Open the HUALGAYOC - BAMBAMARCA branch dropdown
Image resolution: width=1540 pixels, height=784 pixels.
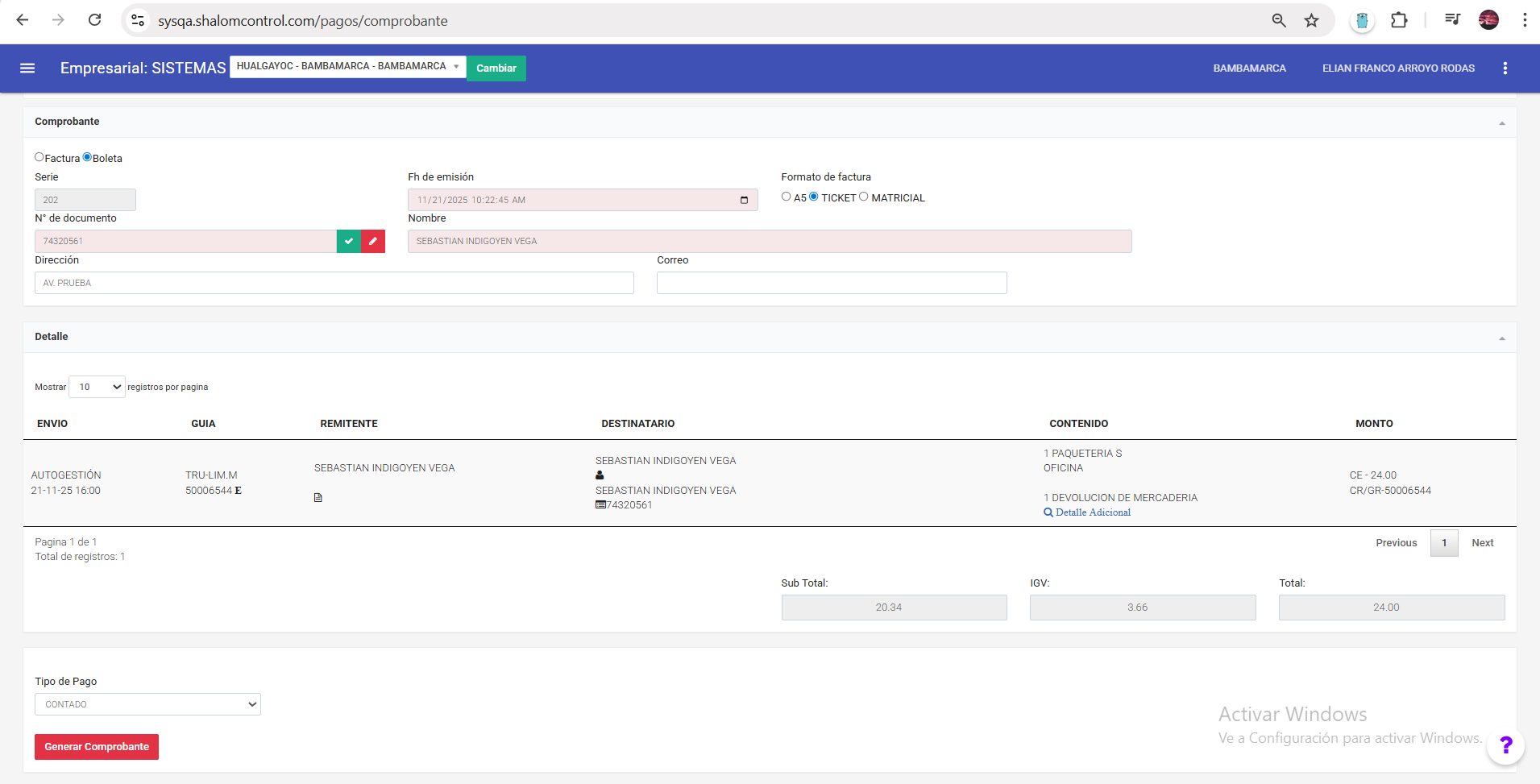coord(347,67)
